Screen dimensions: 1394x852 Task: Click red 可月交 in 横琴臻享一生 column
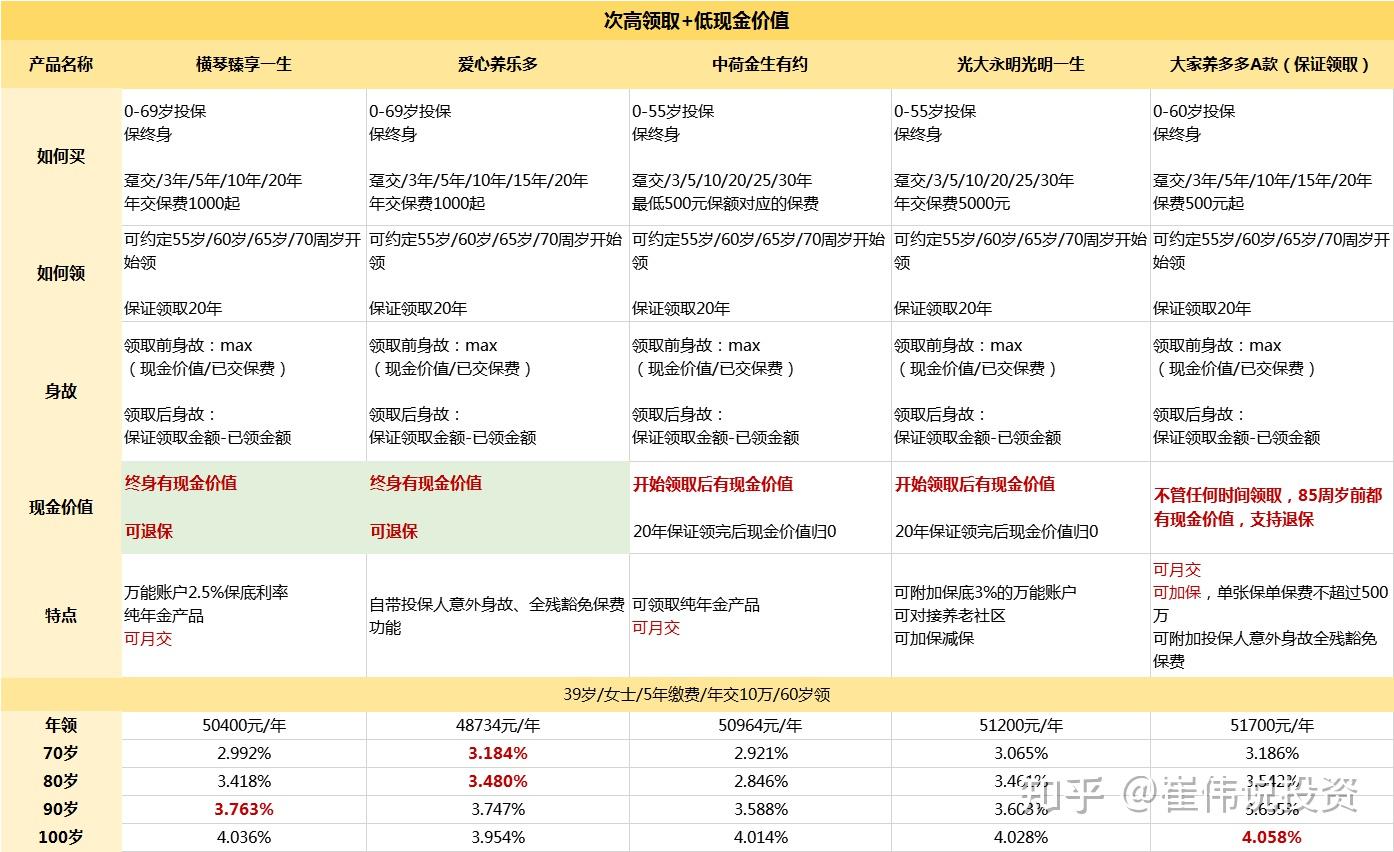(148, 638)
